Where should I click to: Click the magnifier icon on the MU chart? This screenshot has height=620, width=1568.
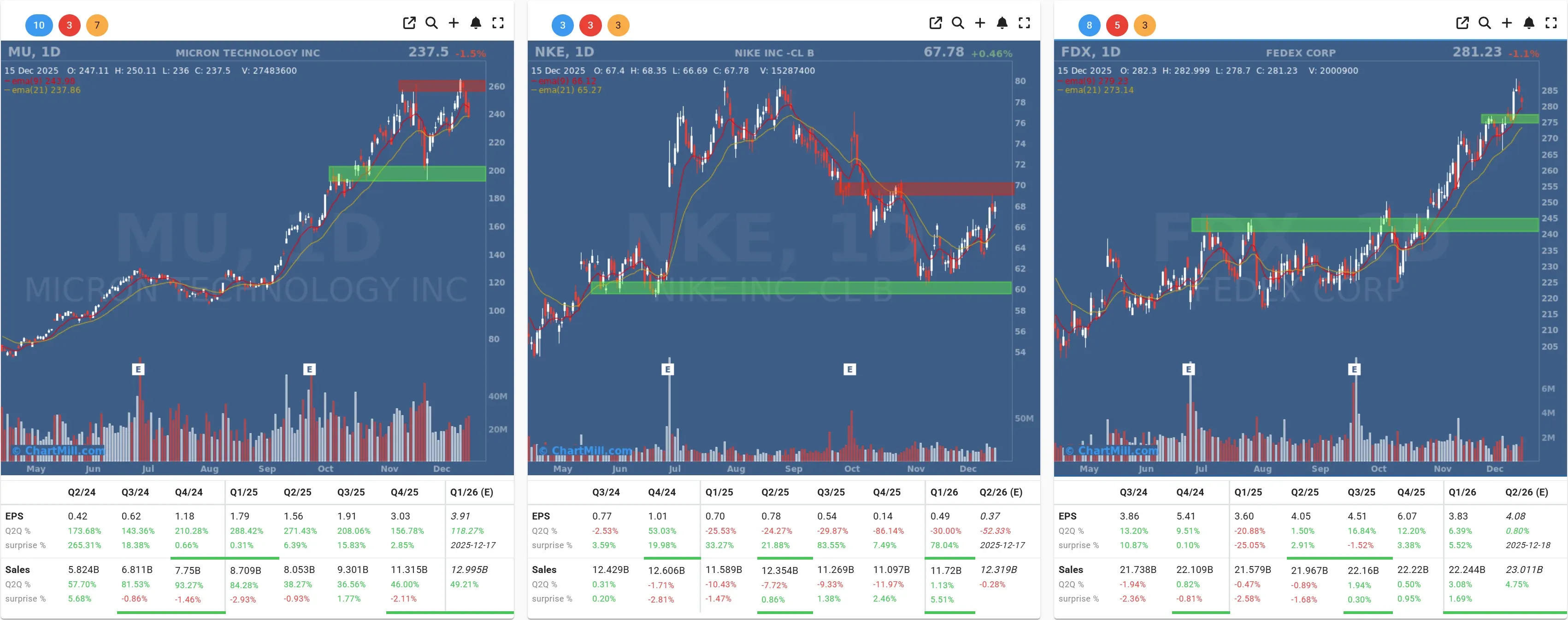pyautogui.click(x=431, y=23)
